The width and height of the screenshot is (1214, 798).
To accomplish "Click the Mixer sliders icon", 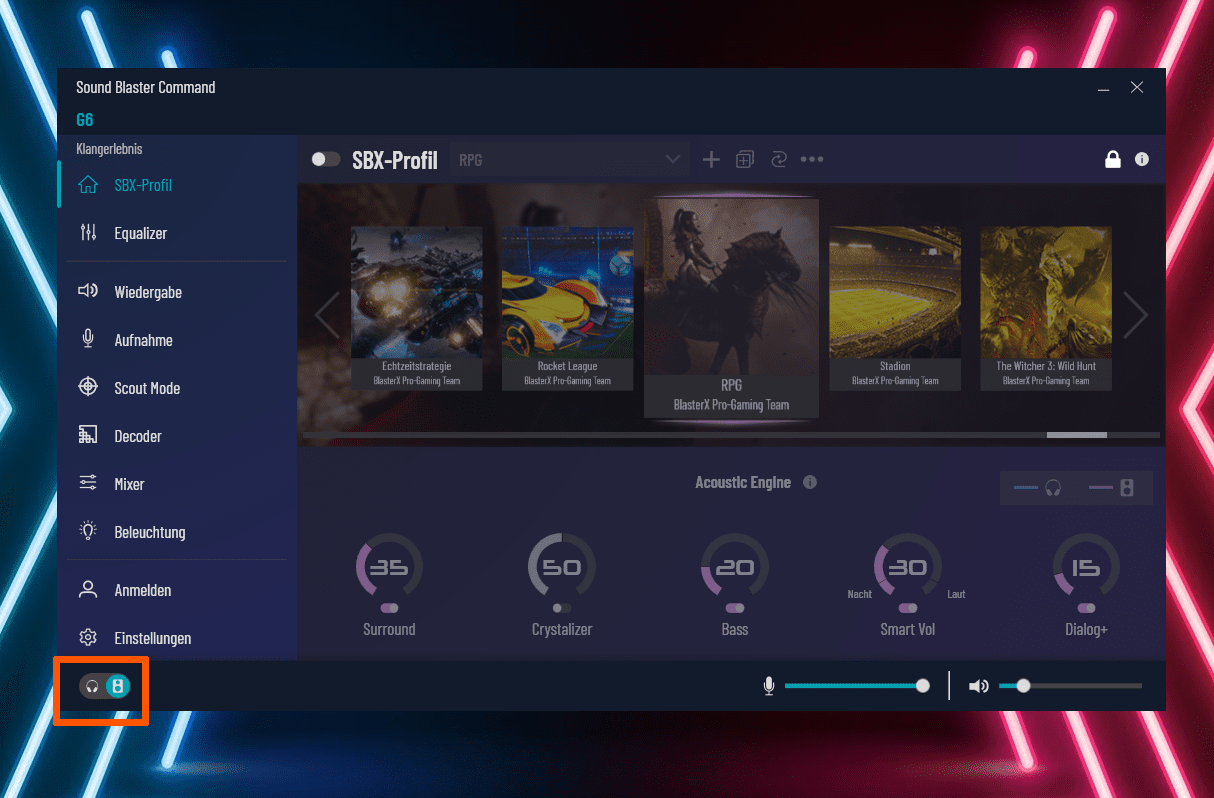I will click(88, 483).
